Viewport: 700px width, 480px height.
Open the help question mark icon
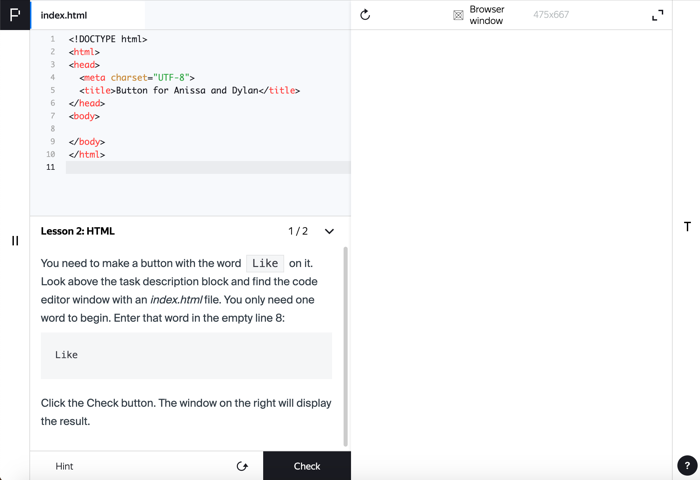[687, 465]
